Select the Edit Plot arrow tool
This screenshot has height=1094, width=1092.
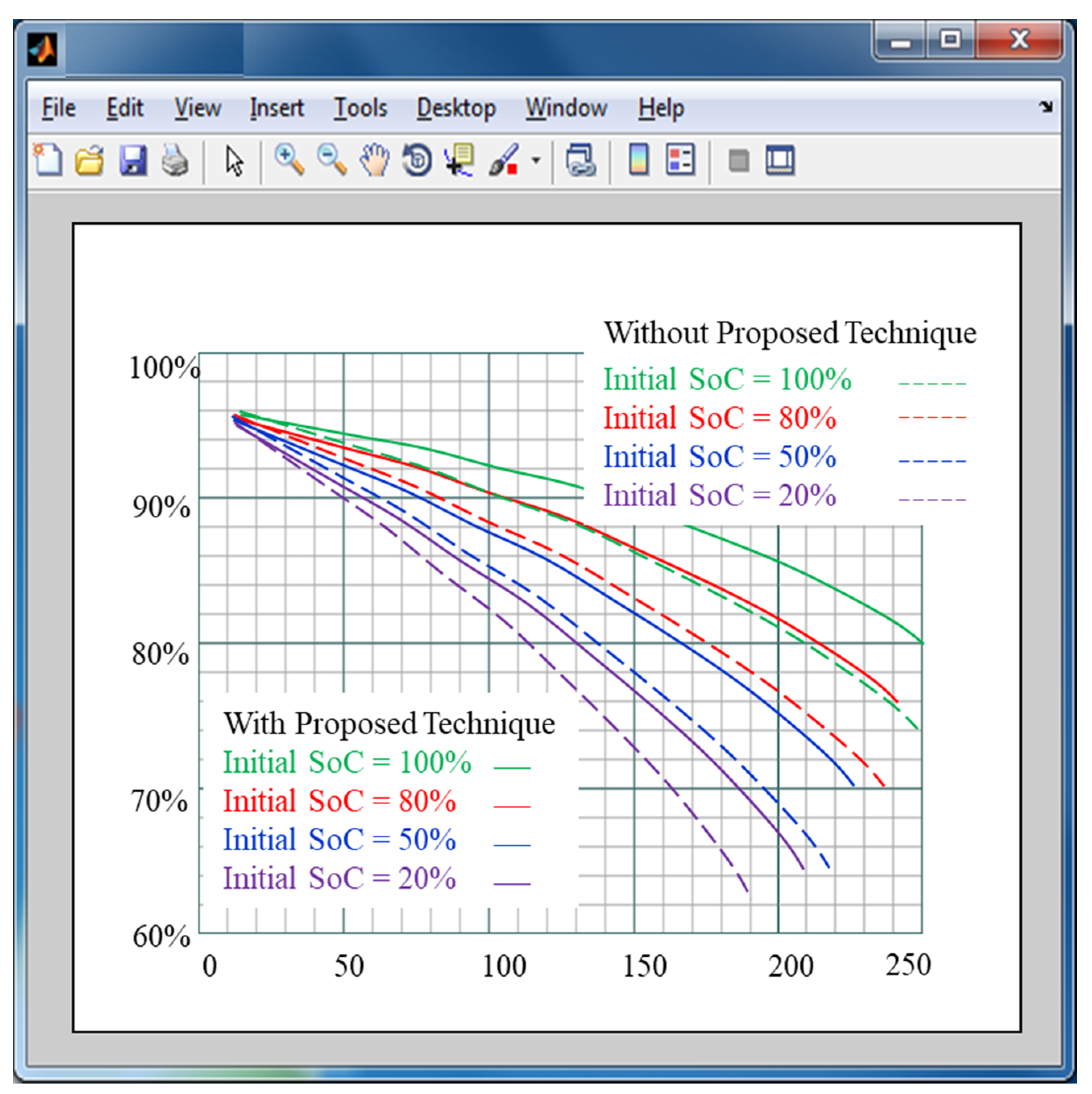click(x=234, y=162)
